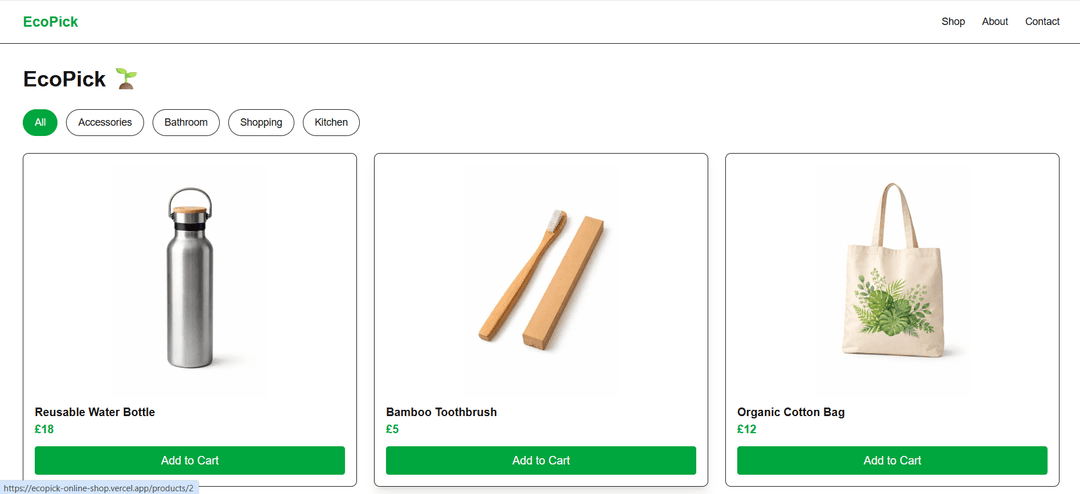1080x494 pixels.
Task: Add the Bamboo Toothbrush to cart
Action: point(541,460)
